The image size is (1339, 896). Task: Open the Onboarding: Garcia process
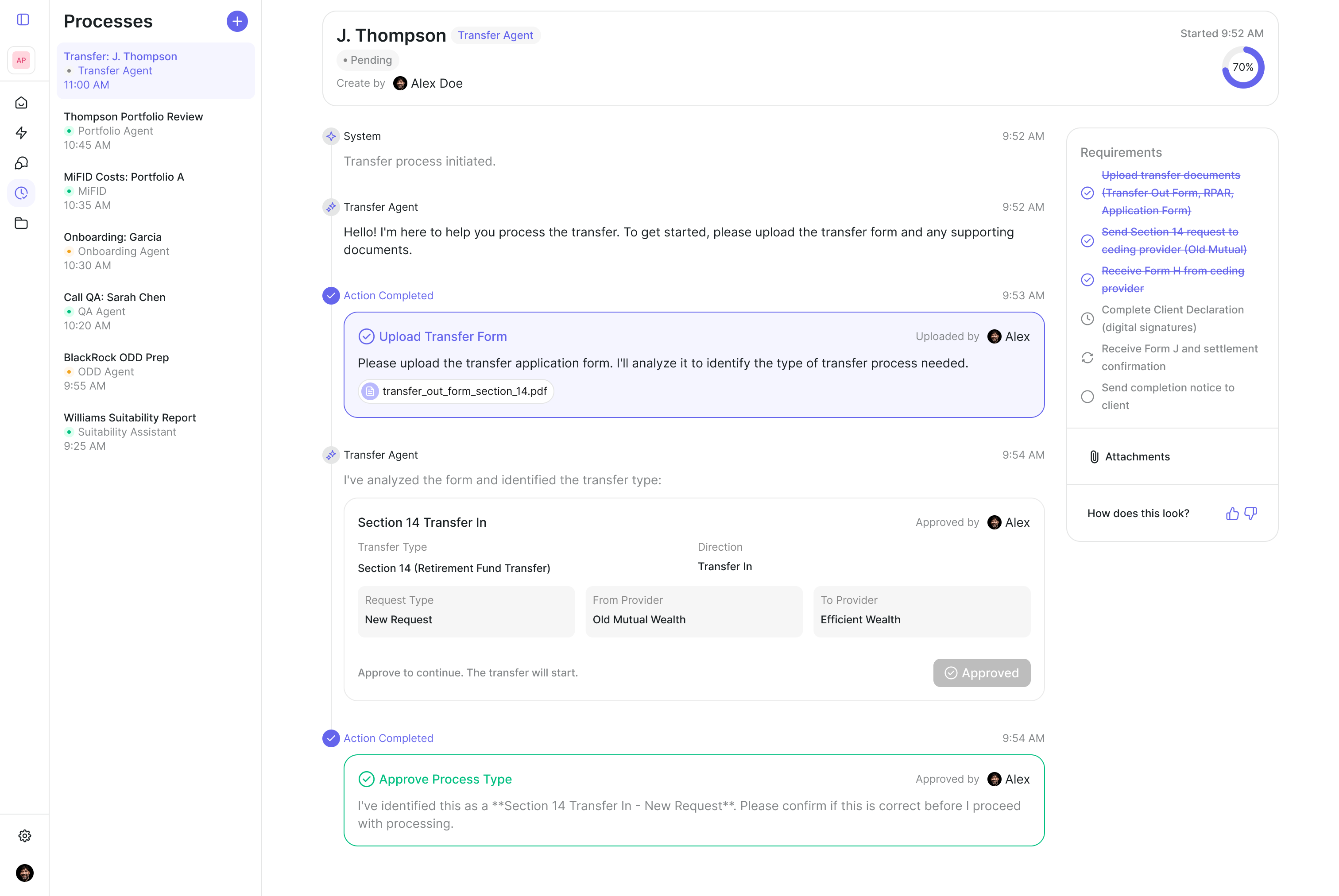tap(155, 251)
